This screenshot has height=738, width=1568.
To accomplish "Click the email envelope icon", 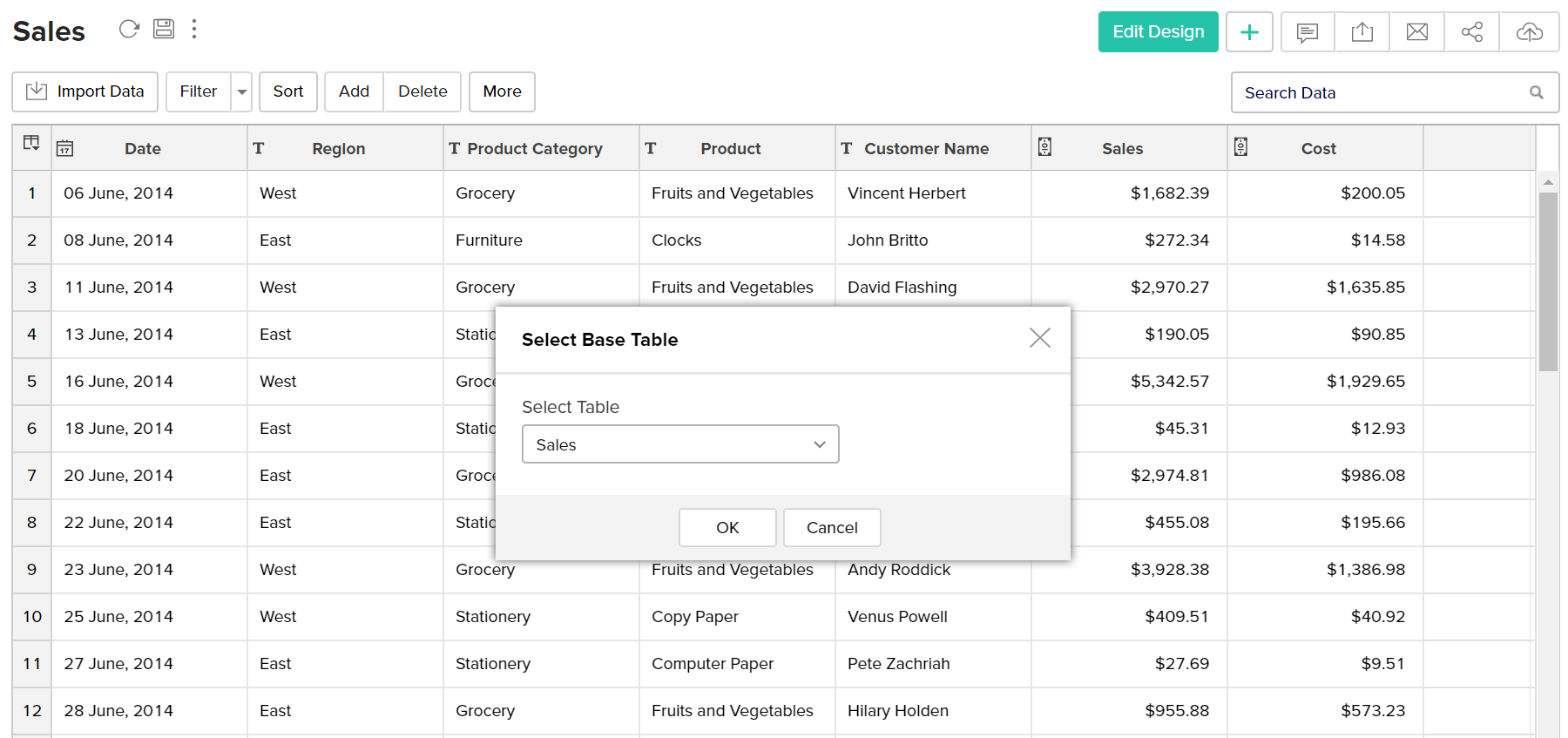I will (1417, 32).
